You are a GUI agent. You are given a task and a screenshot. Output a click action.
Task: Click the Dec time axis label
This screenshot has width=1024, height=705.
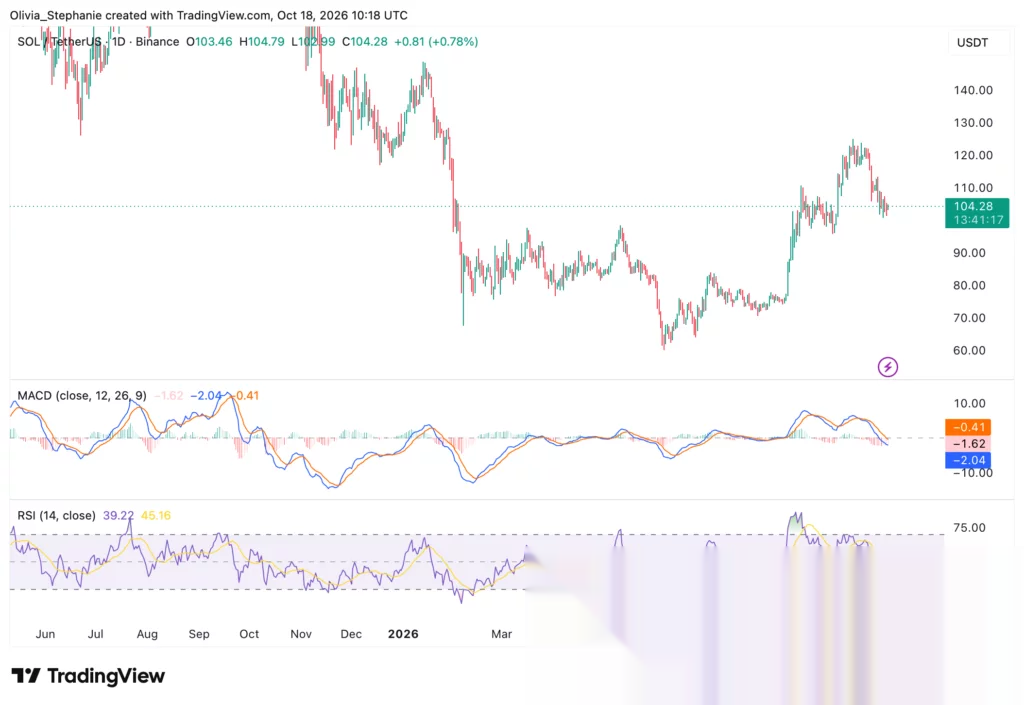[351, 634]
